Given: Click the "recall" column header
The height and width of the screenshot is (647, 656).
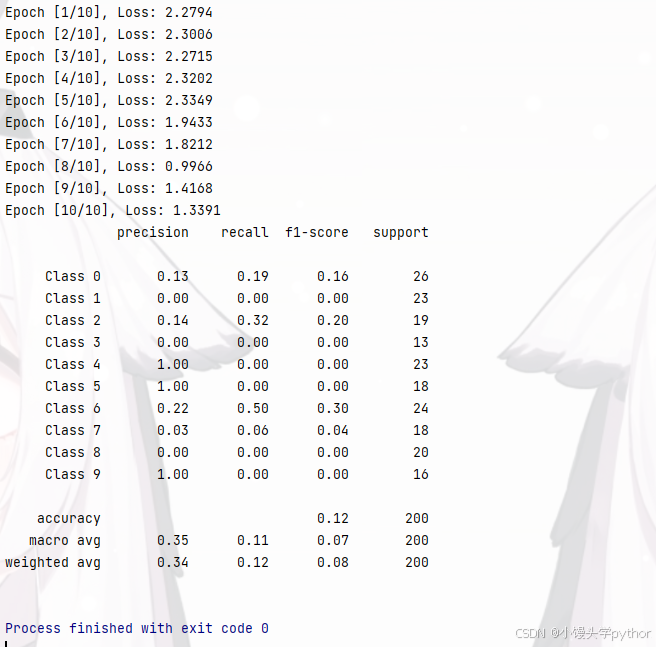Looking at the screenshot, I should (x=245, y=232).
